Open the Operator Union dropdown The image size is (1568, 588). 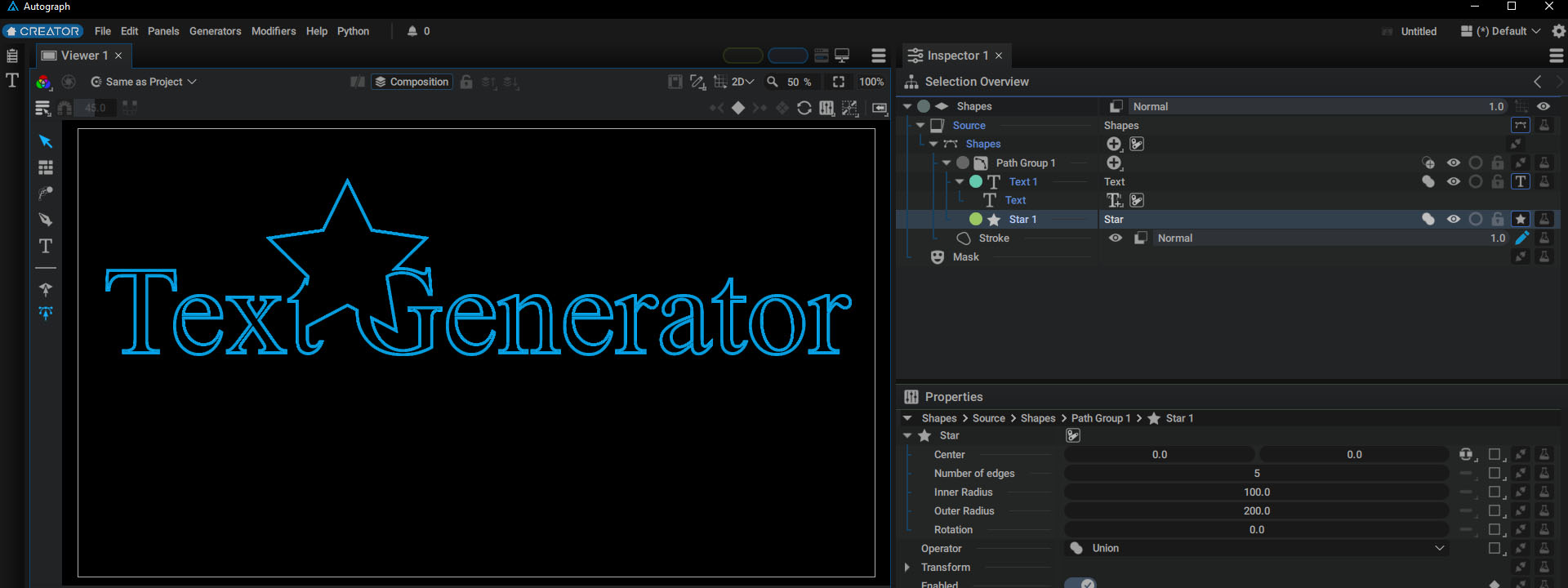tap(1257, 548)
